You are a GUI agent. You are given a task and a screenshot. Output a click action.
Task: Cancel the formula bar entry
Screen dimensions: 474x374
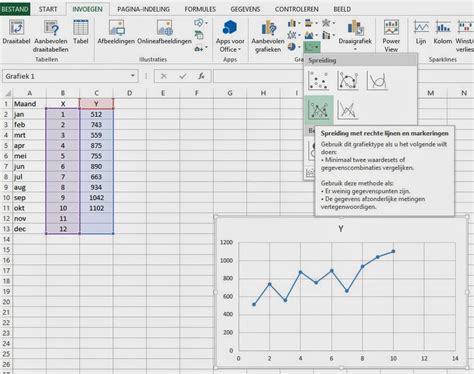(x=164, y=76)
